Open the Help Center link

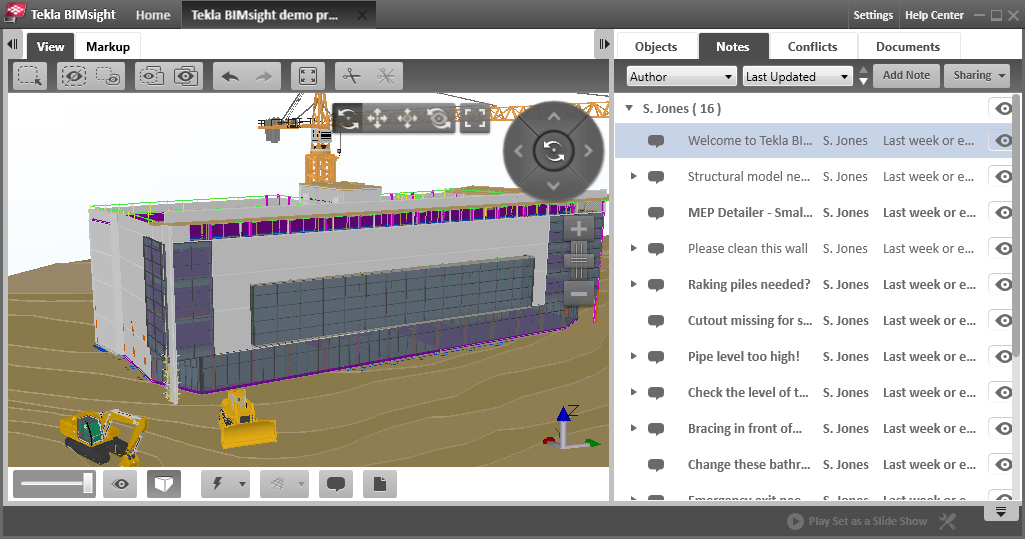(x=934, y=14)
